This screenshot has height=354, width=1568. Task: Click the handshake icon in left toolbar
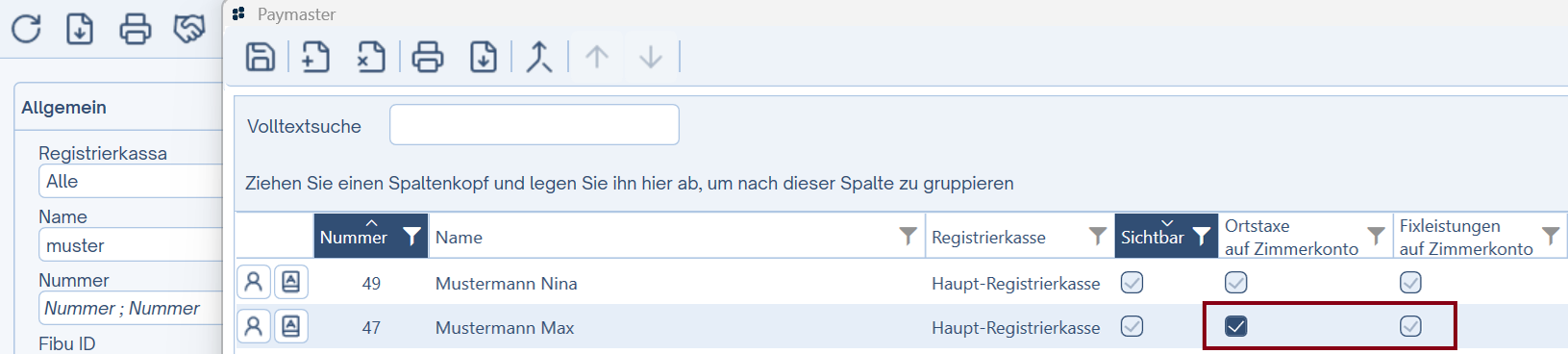click(x=189, y=29)
